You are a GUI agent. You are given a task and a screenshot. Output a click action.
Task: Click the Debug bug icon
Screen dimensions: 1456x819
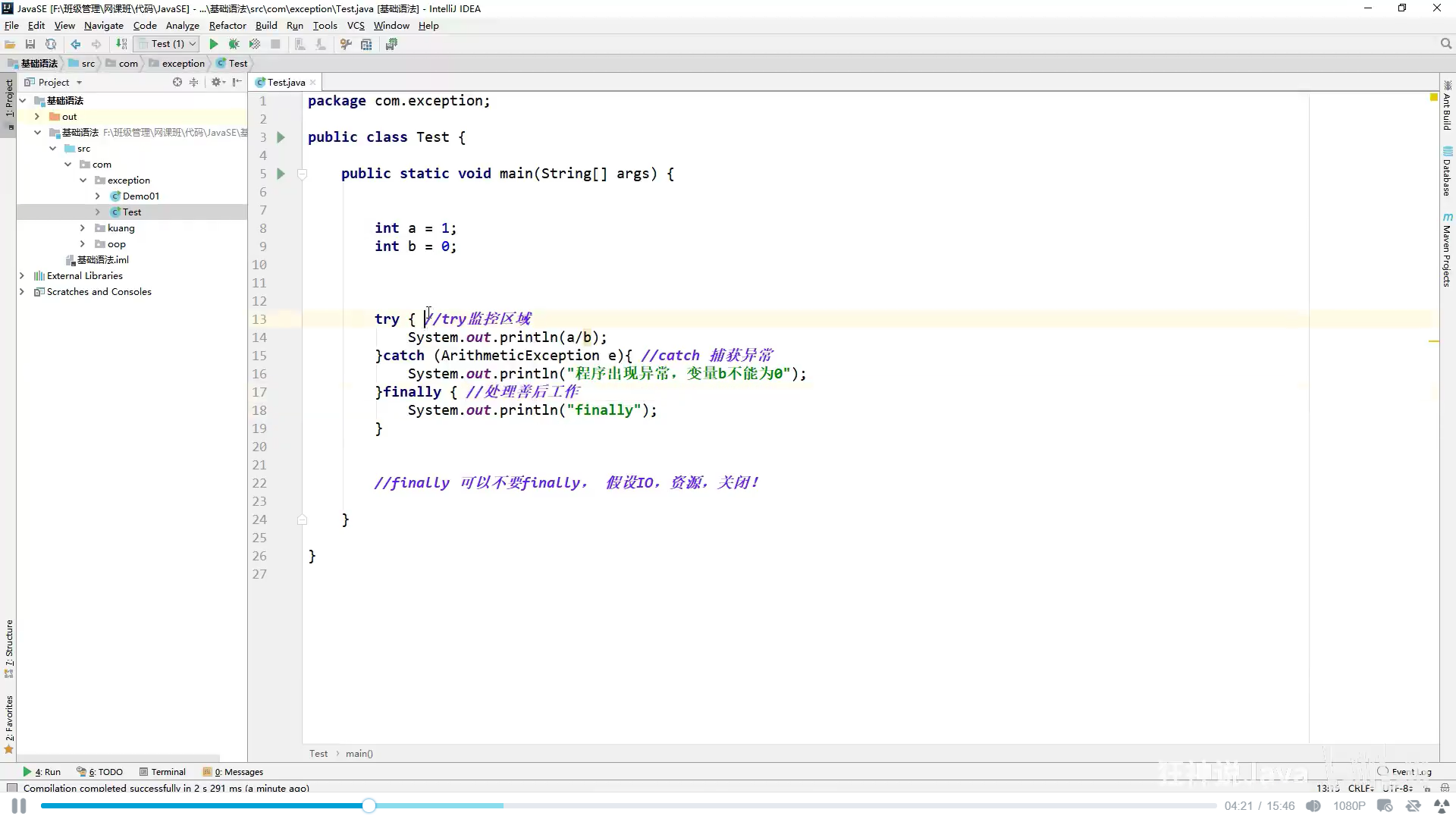pos(234,44)
